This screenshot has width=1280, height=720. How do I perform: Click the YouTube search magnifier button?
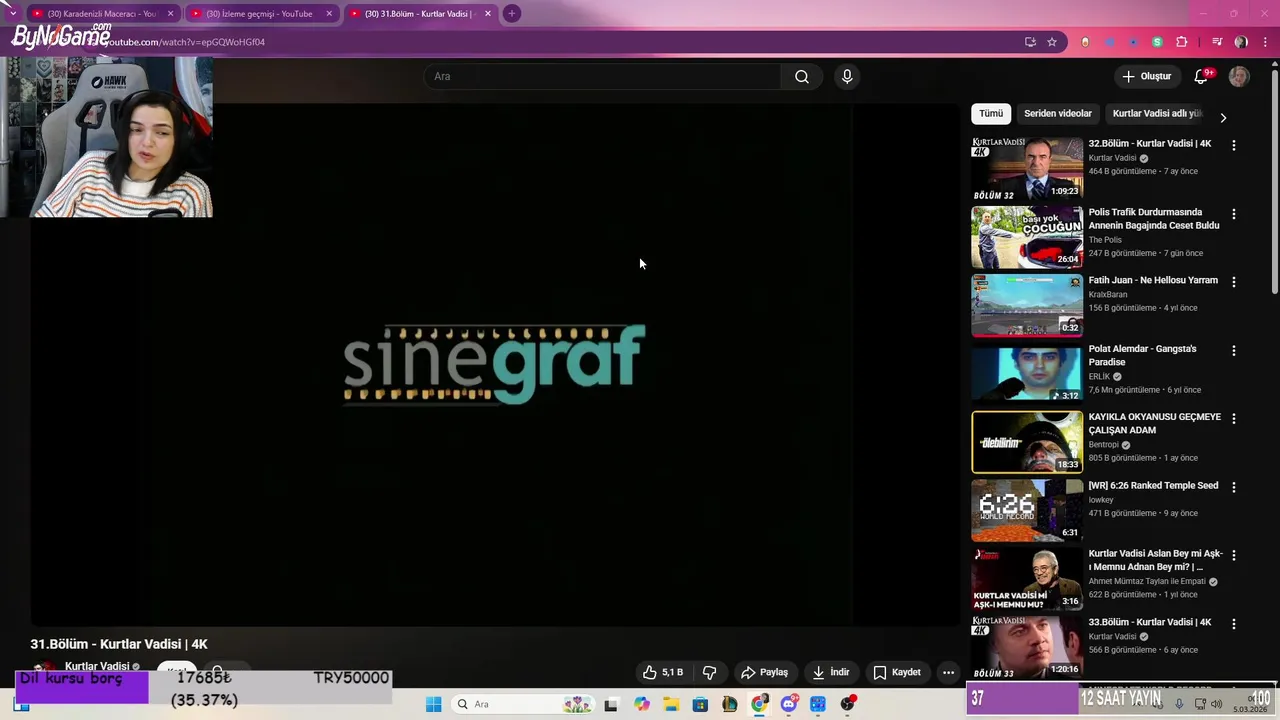801,77
